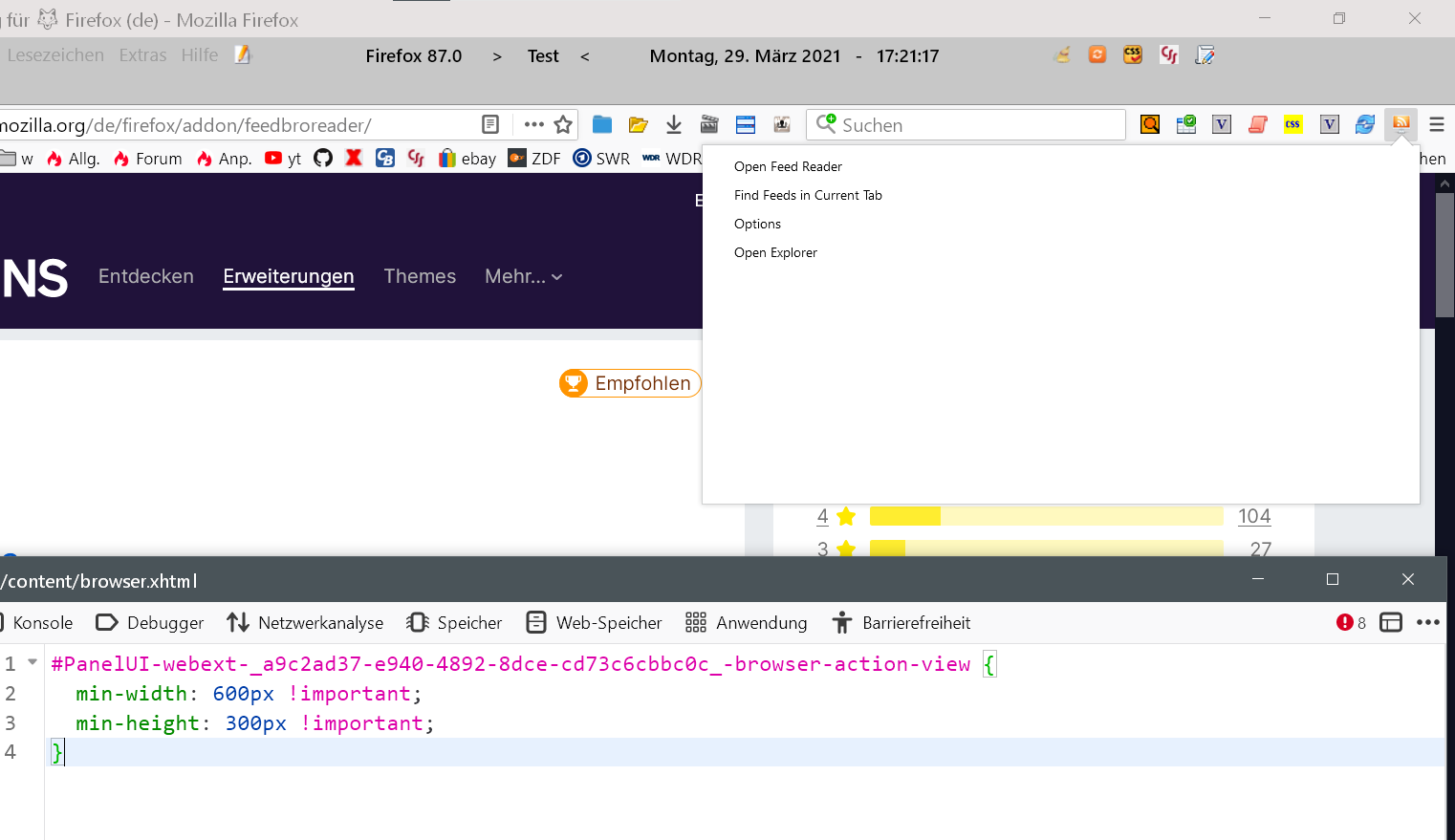Open the ebay bookmark
The height and width of the screenshot is (840, 1455).
tap(467, 159)
